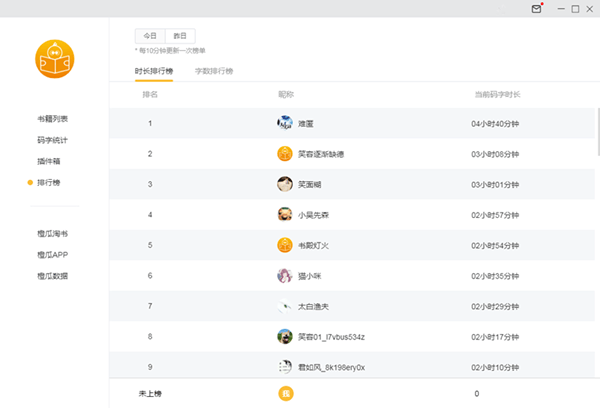600x408 pixels.
Task: Select the 时长排行榜 tab
Action: [x=154, y=71]
